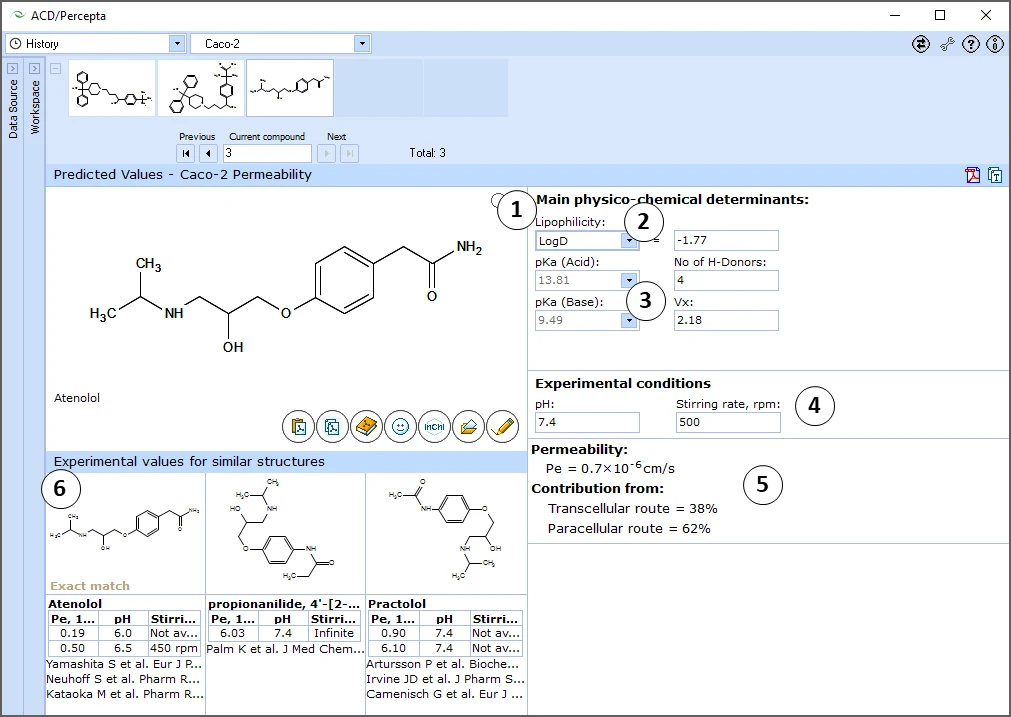Select the second compound thumbnail in history
The height and width of the screenshot is (717, 1011).
[x=201, y=88]
